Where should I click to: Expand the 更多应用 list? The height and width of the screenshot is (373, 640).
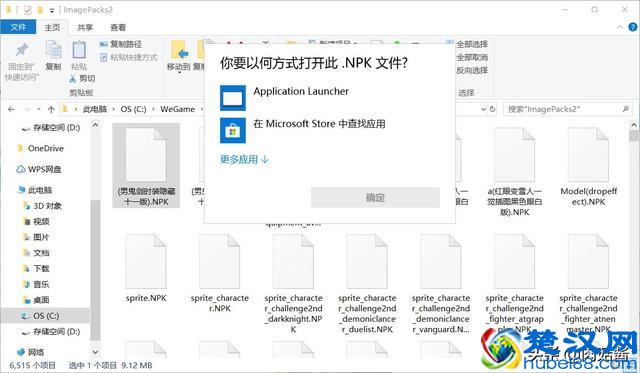coord(244,159)
